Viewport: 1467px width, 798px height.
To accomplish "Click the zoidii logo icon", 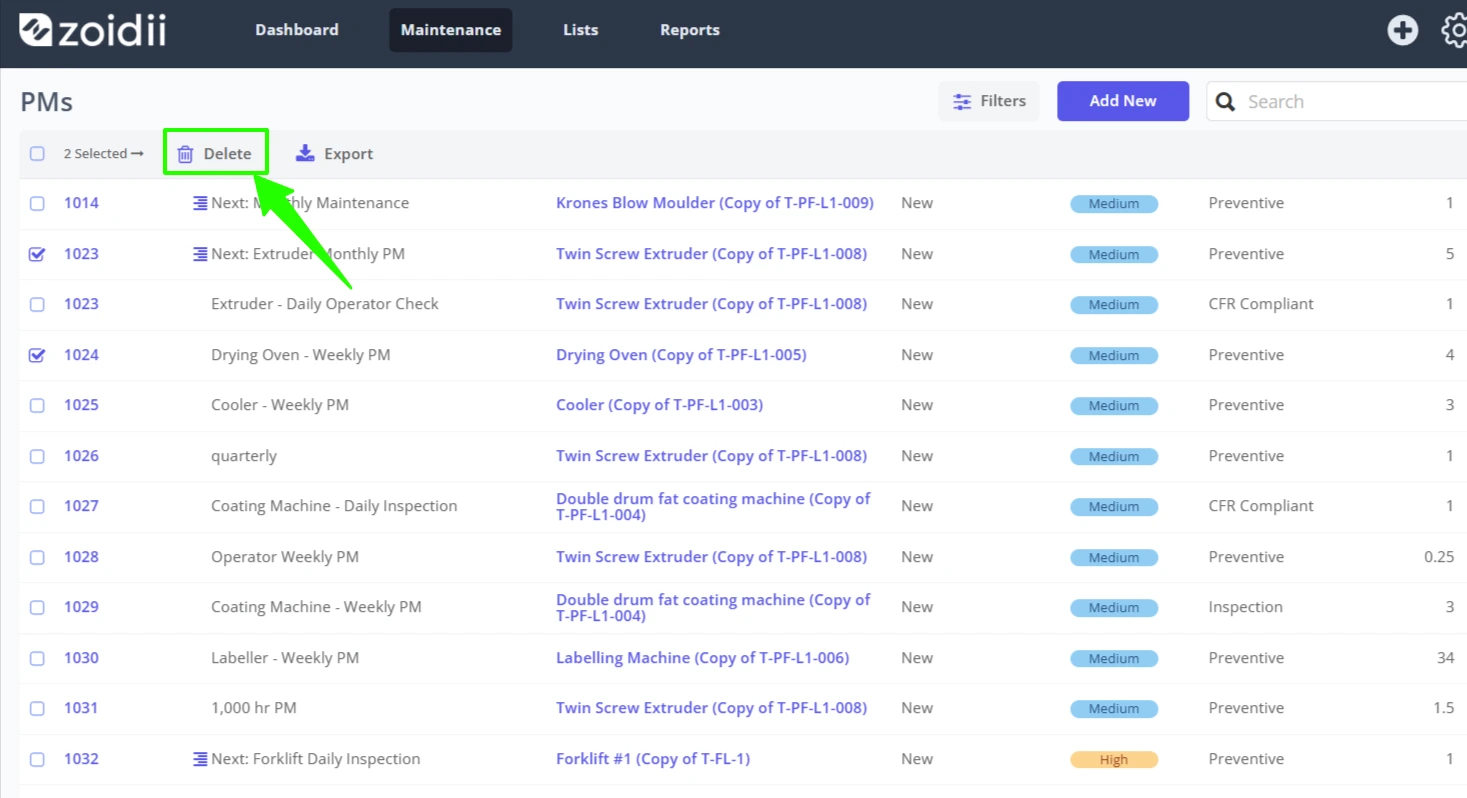I will point(35,30).
